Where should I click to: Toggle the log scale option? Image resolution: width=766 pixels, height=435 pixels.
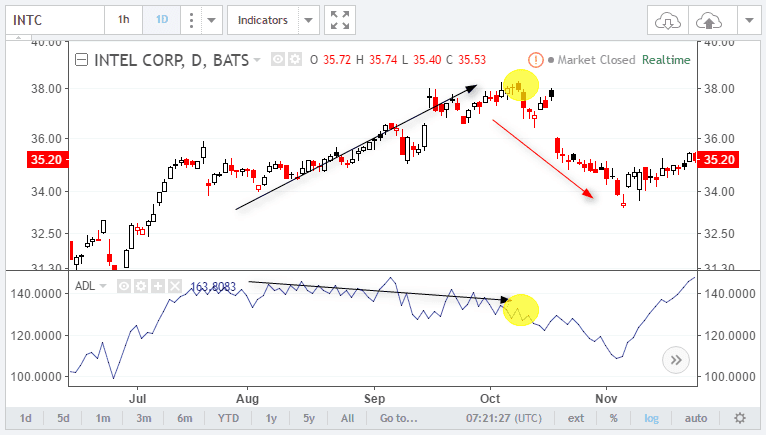[651, 418]
